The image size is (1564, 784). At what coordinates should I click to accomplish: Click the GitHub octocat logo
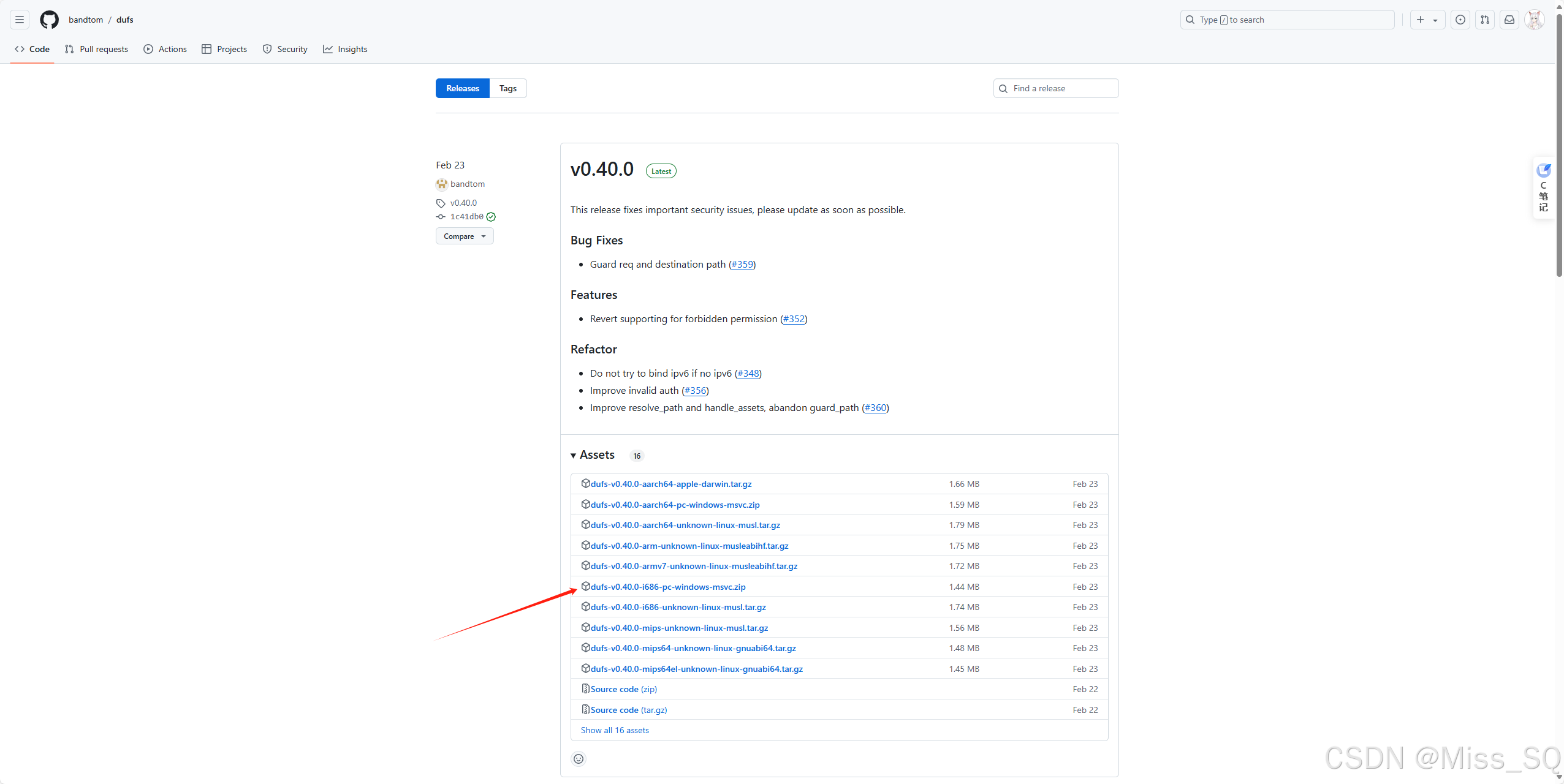click(49, 20)
